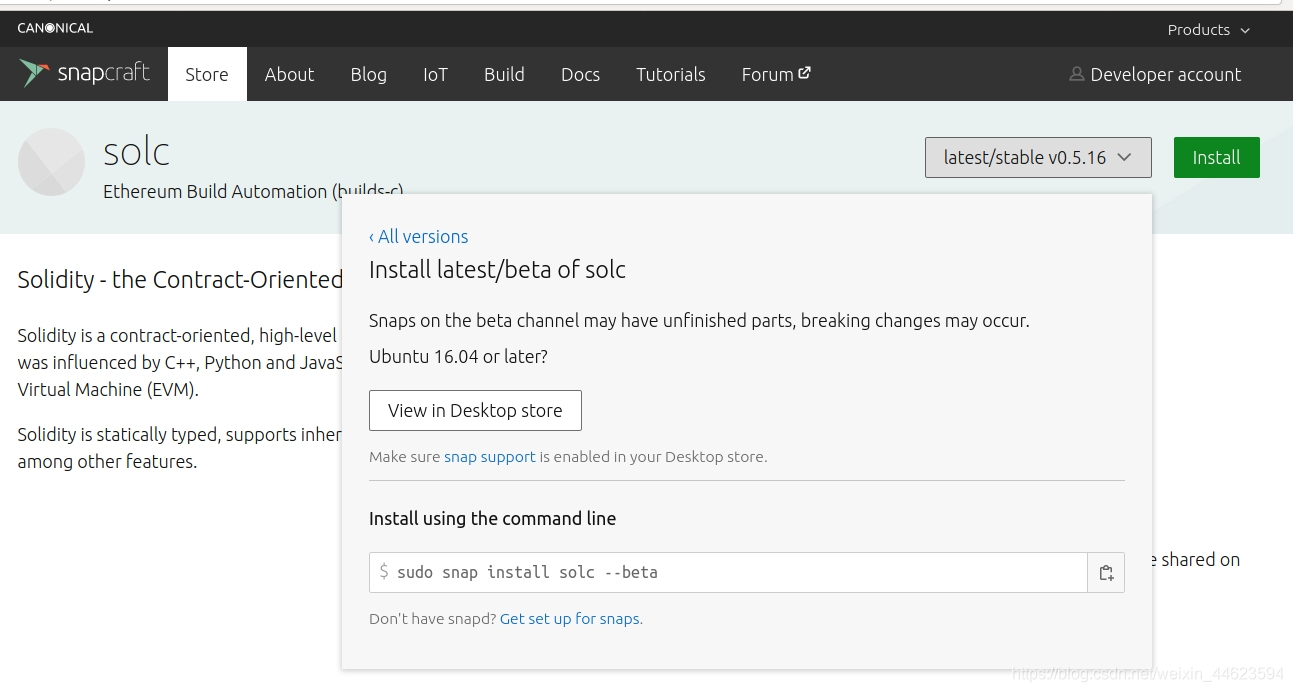
Task: Select the Store tab
Action: pyautogui.click(x=207, y=74)
